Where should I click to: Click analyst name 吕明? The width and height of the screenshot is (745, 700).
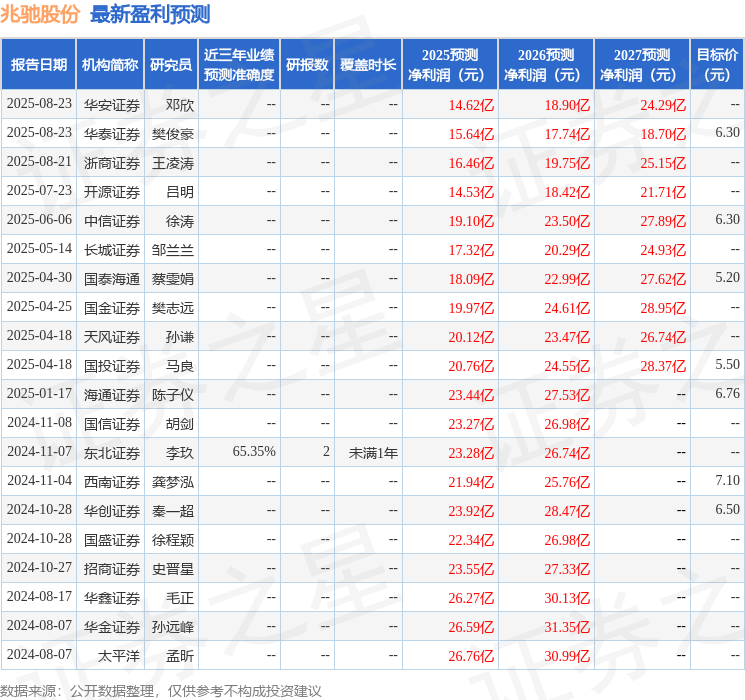(x=180, y=192)
